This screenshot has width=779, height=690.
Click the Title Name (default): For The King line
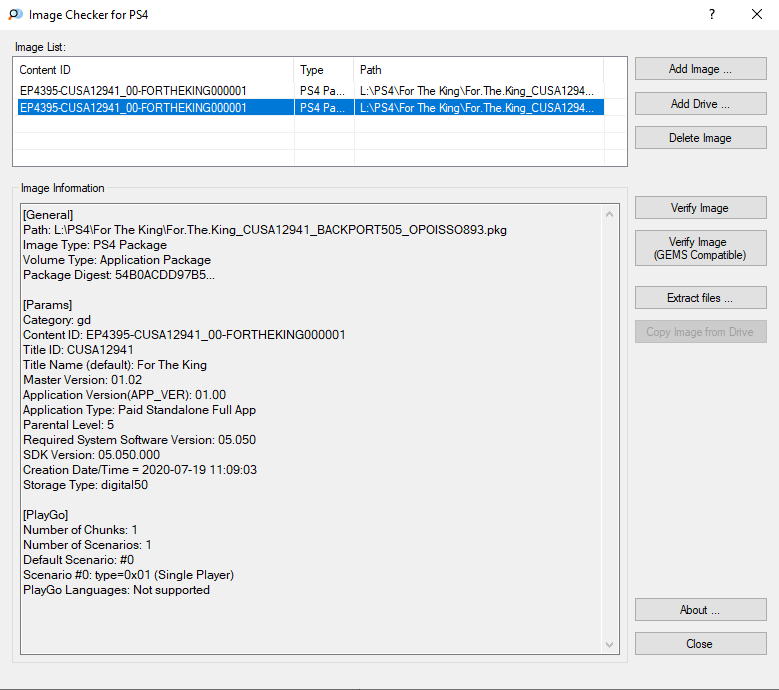point(115,365)
